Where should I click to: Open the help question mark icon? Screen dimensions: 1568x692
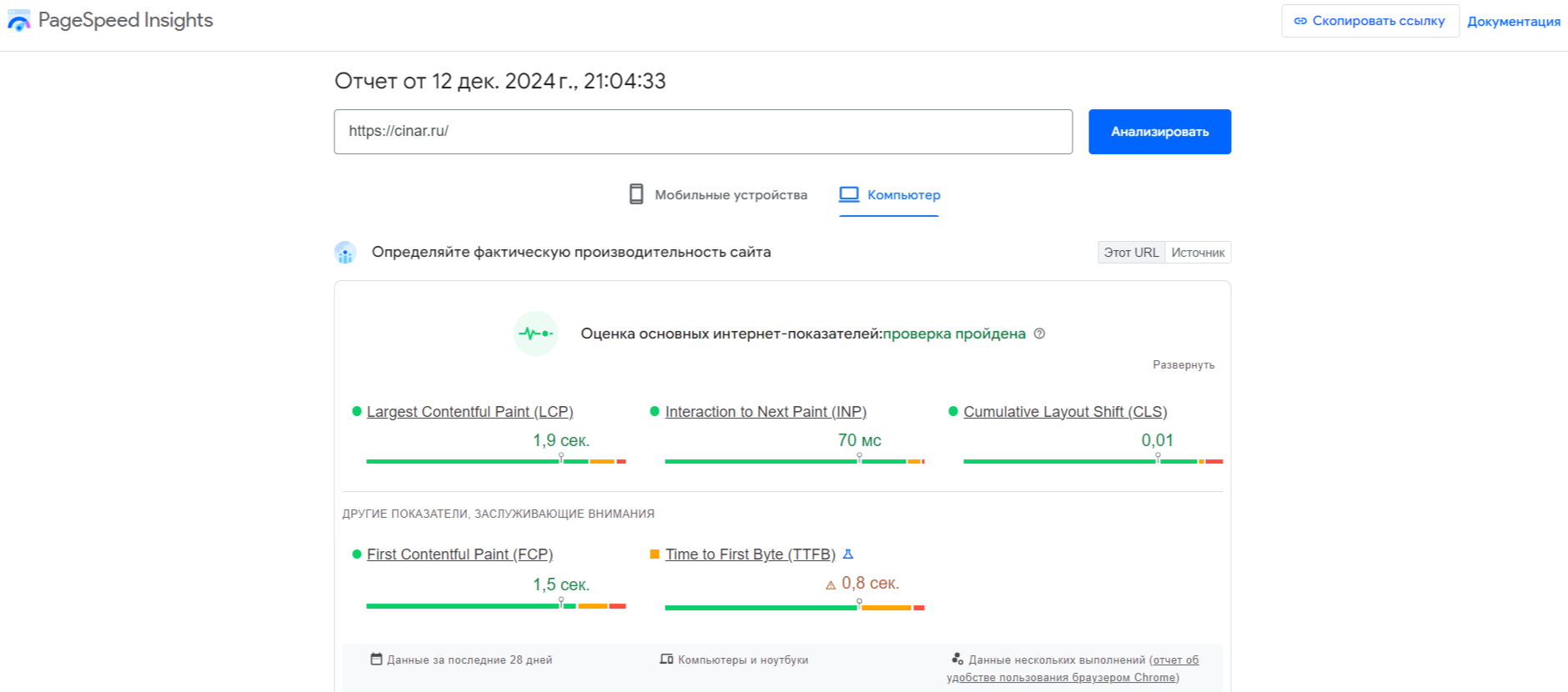point(1039,333)
